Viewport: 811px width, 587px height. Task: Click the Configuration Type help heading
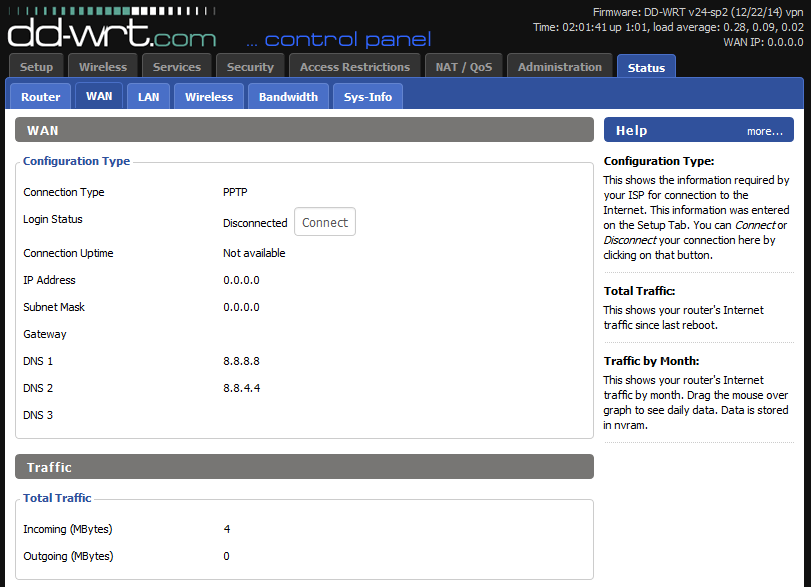659,161
